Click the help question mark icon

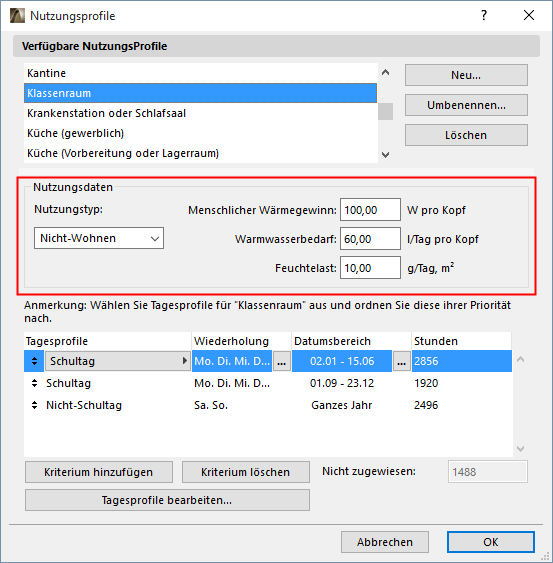coord(484,15)
